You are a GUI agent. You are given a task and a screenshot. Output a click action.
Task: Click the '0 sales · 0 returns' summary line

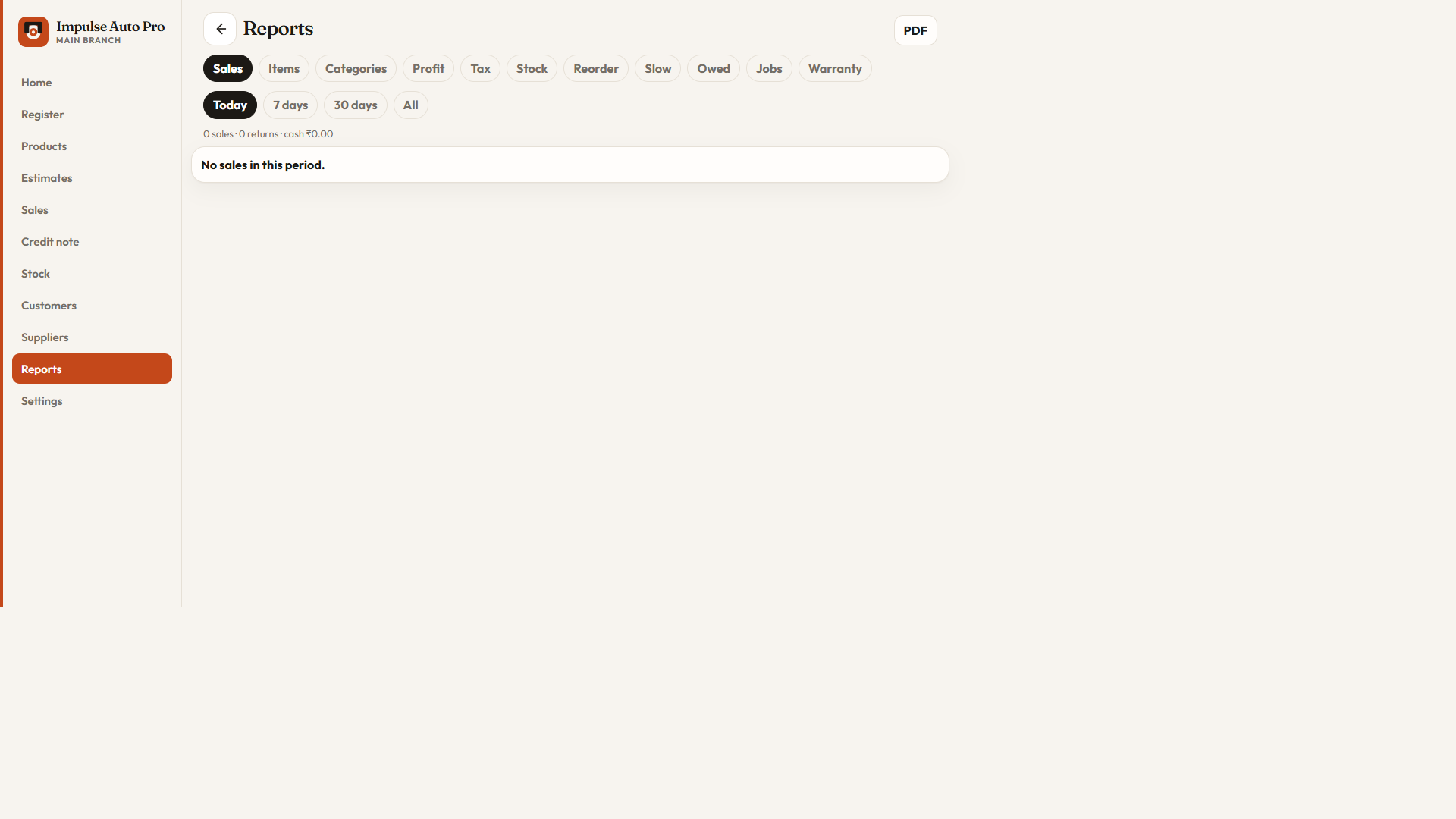tap(268, 133)
